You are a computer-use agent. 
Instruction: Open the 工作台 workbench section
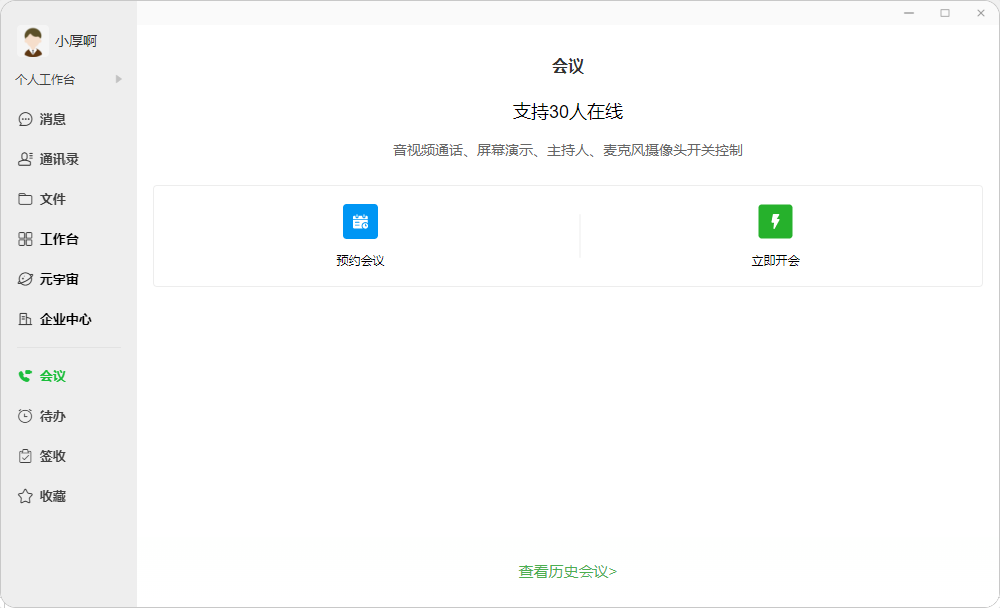point(59,239)
